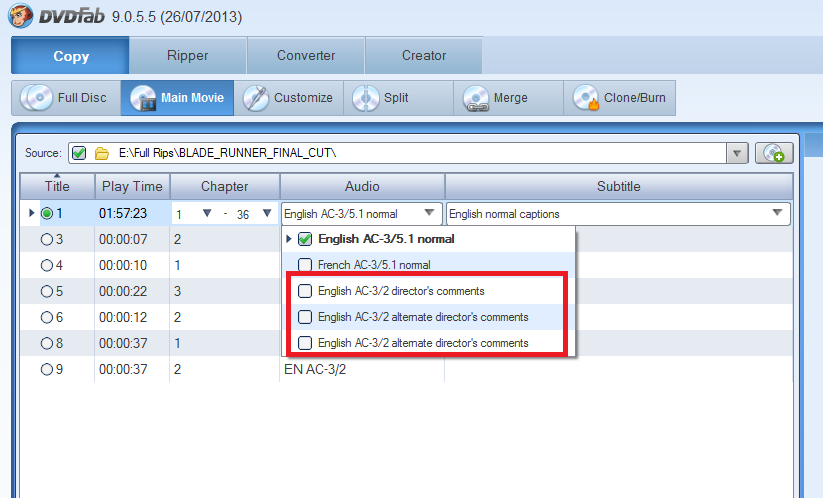Screen dimensions: 823x498
Task: Open the Creator tab
Action: [x=424, y=56]
